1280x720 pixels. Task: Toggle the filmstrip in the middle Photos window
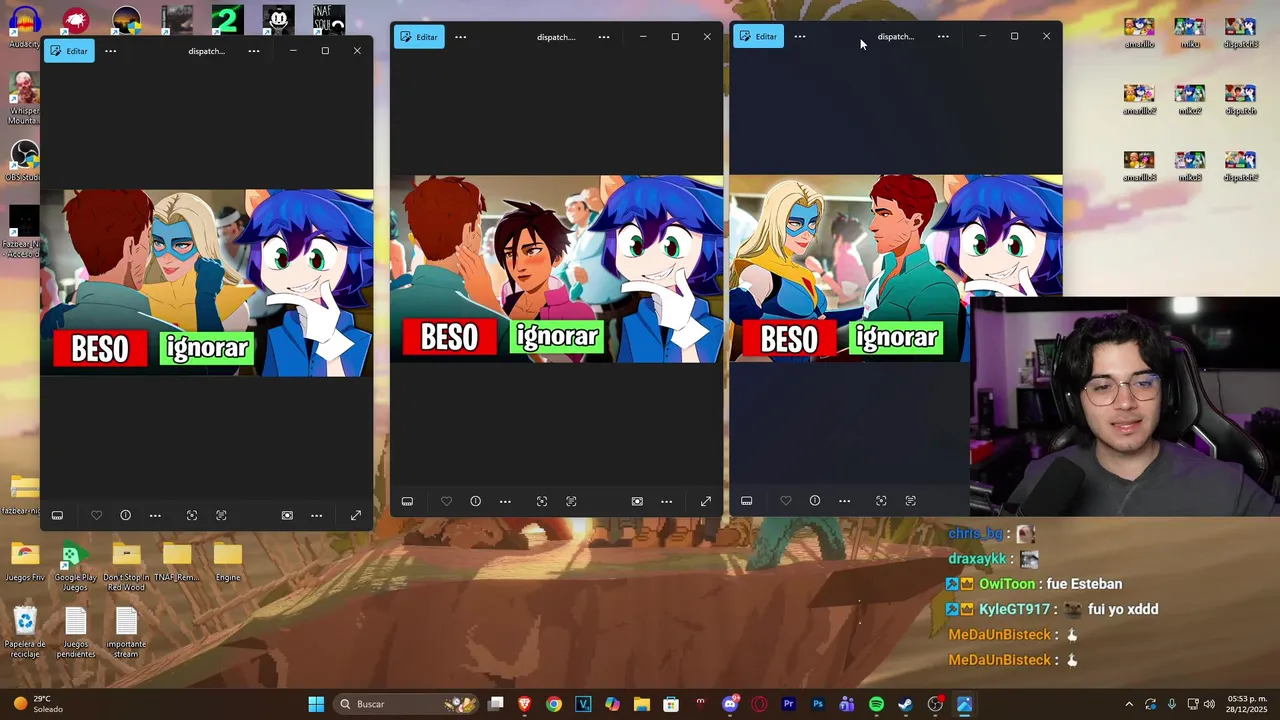[407, 501]
